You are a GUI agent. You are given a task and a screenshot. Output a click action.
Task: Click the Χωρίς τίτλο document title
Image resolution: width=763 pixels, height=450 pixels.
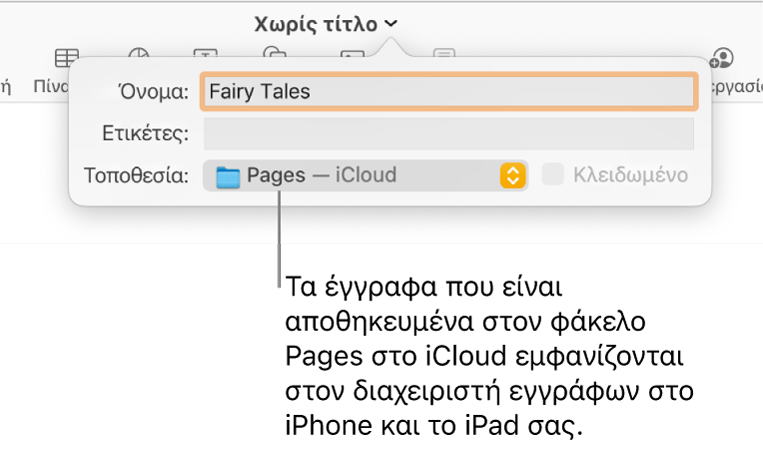[x=316, y=23]
